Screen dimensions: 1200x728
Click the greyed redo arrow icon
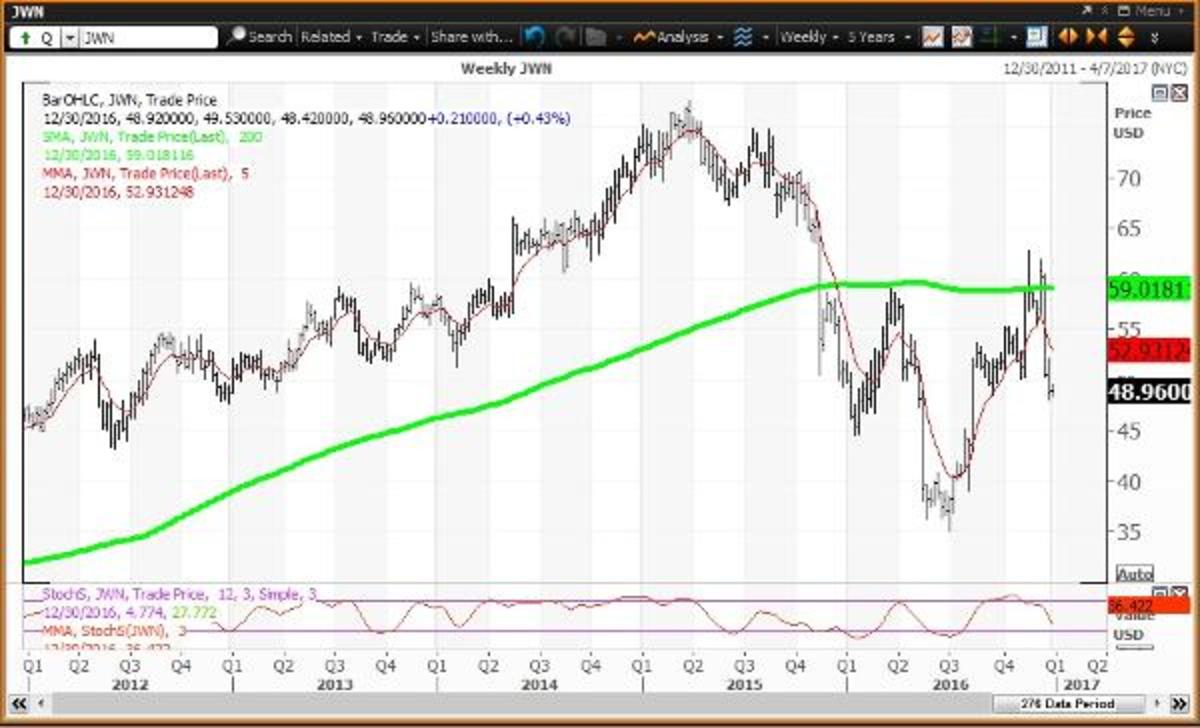pos(565,37)
